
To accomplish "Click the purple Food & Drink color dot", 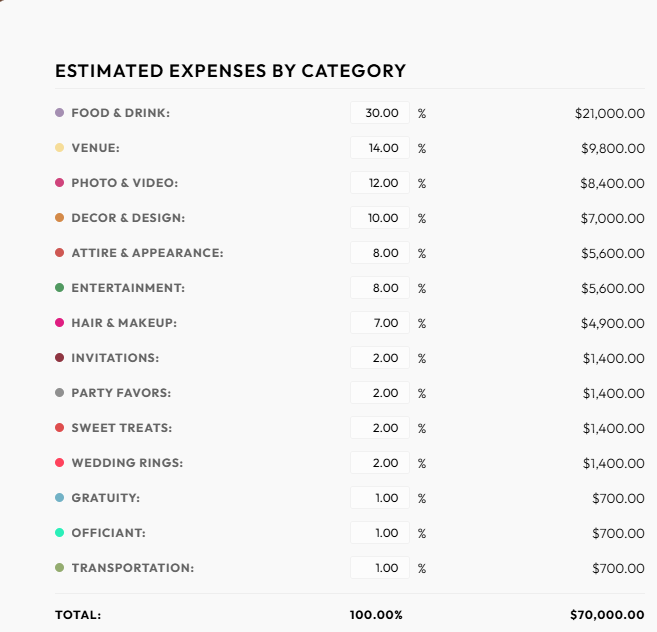I will (x=60, y=113).
